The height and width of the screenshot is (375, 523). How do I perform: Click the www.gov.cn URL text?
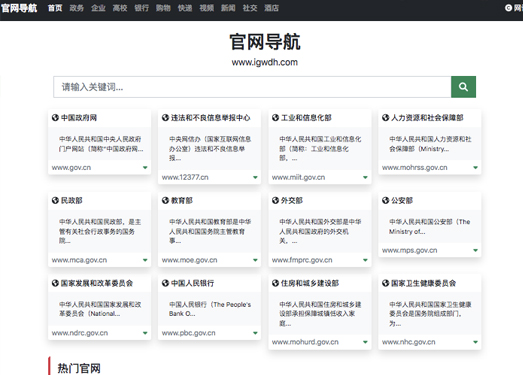point(71,167)
